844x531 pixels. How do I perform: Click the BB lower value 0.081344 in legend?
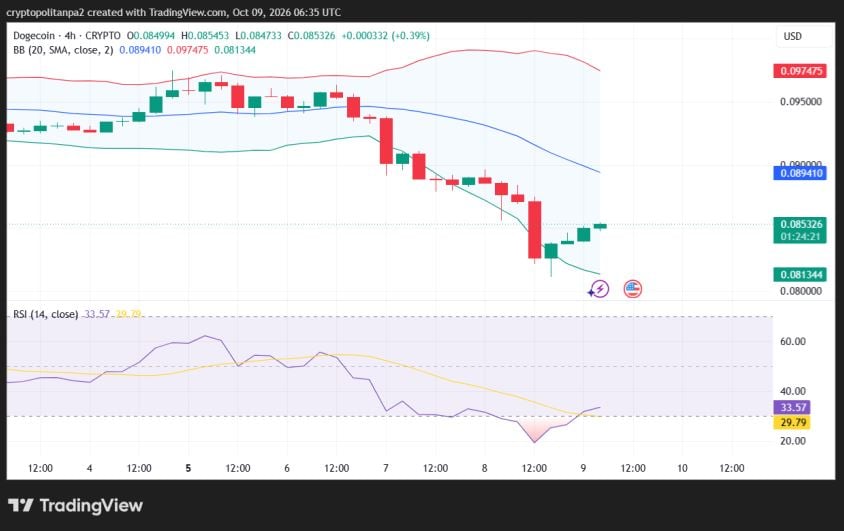pyautogui.click(x=235, y=50)
